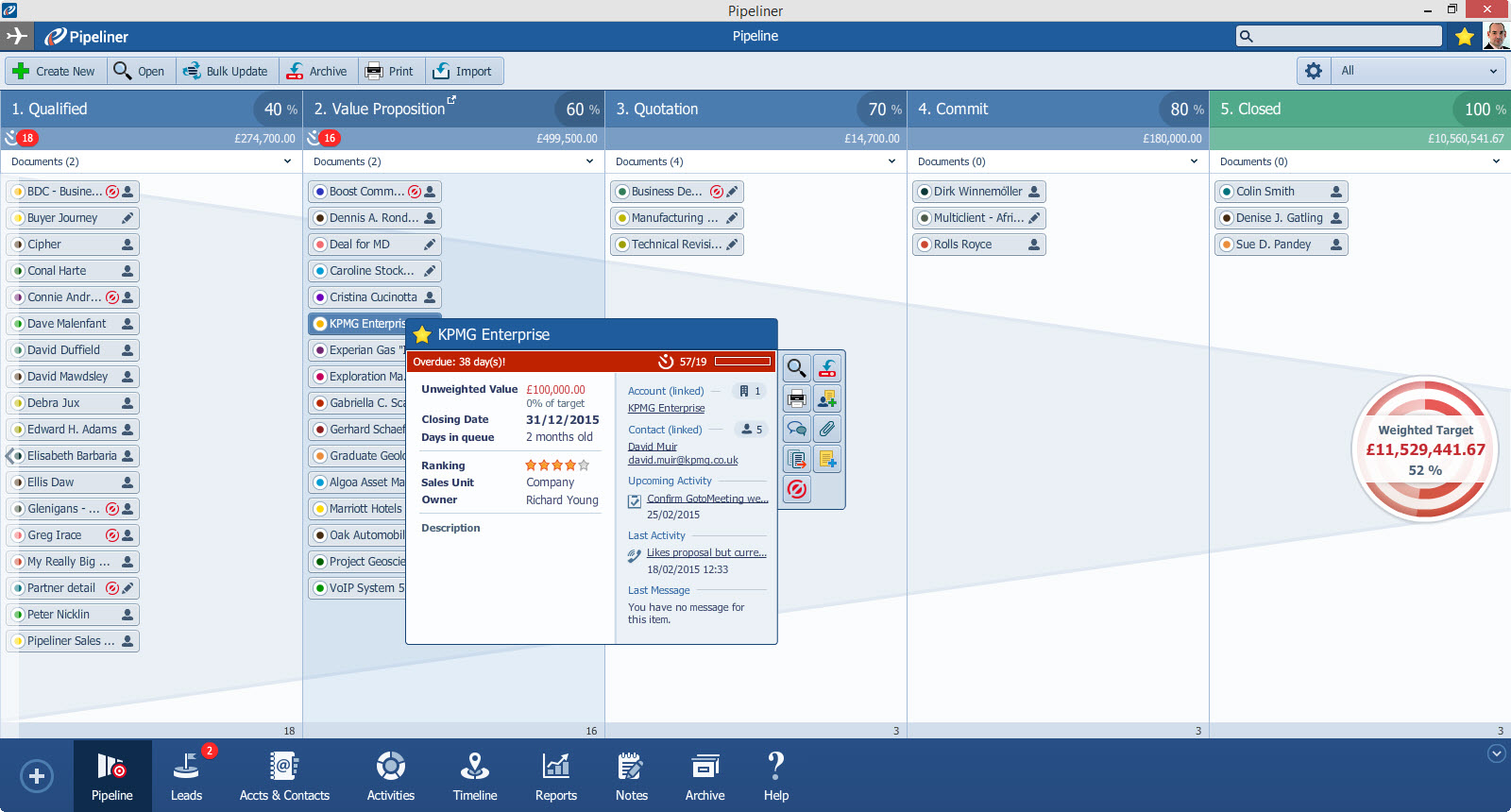This screenshot has width=1511, height=812.
Task: Click the overdue badge 18 in Qualified column
Action: (x=27, y=138)
